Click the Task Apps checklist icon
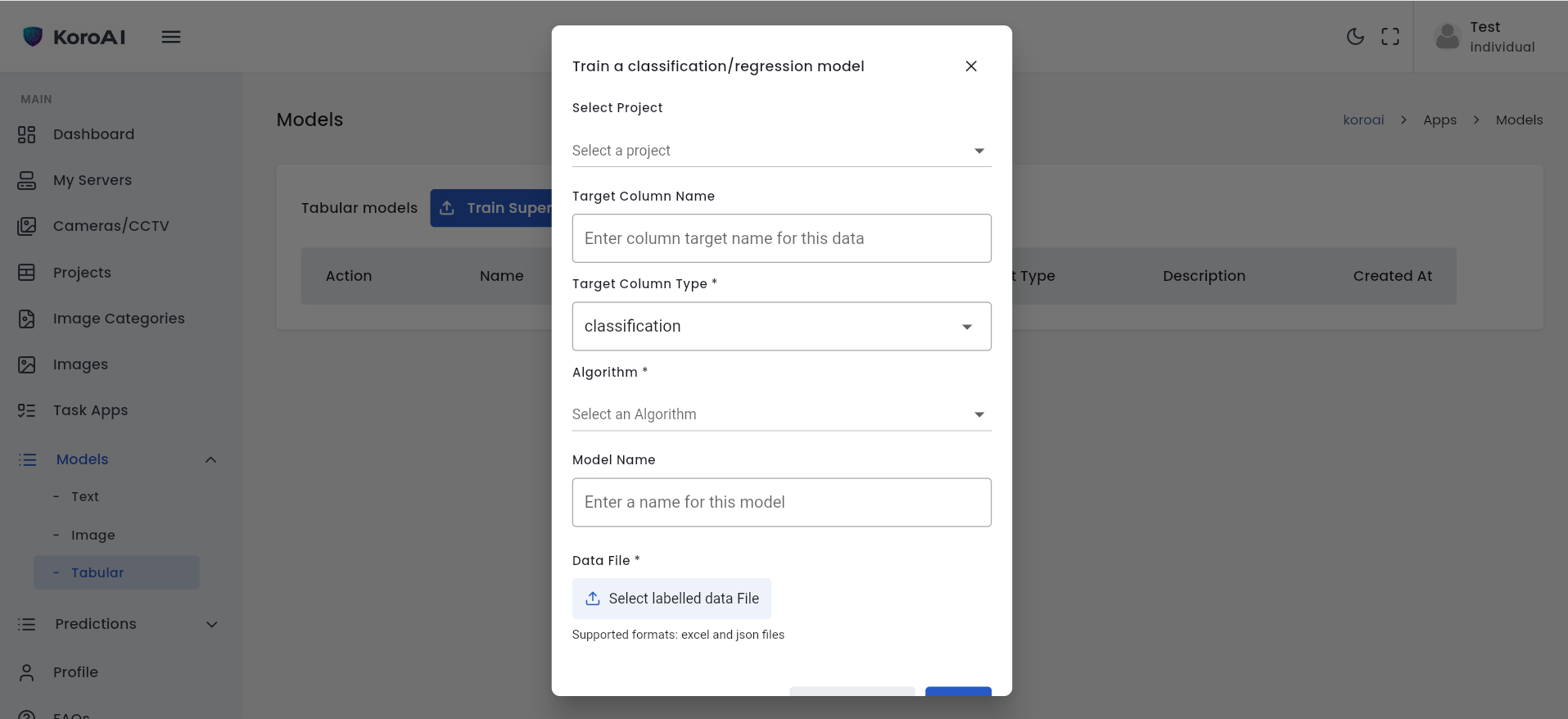 (x=27, y=410)
